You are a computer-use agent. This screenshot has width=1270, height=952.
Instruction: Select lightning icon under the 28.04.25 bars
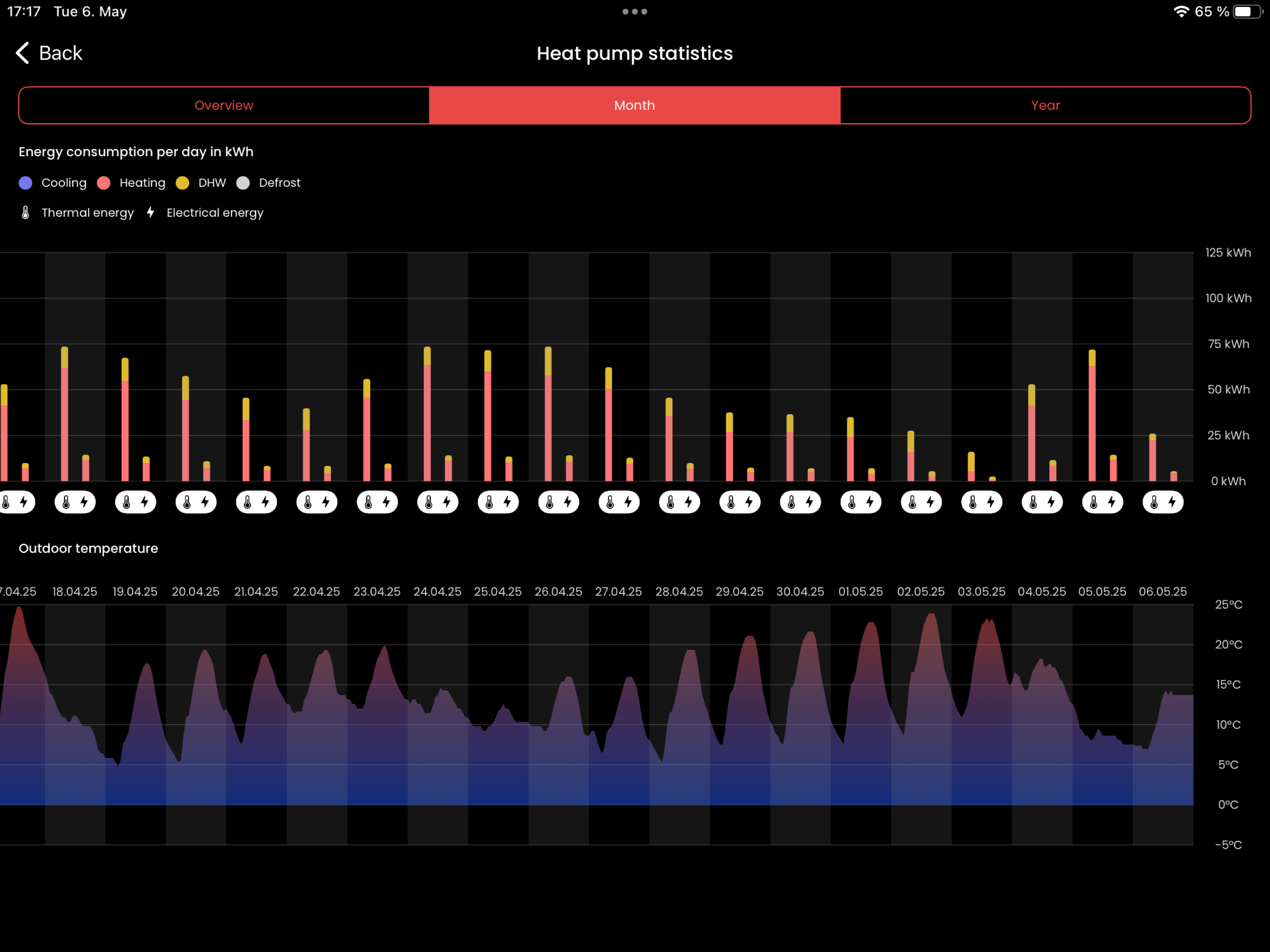click(x=689, y=502)
